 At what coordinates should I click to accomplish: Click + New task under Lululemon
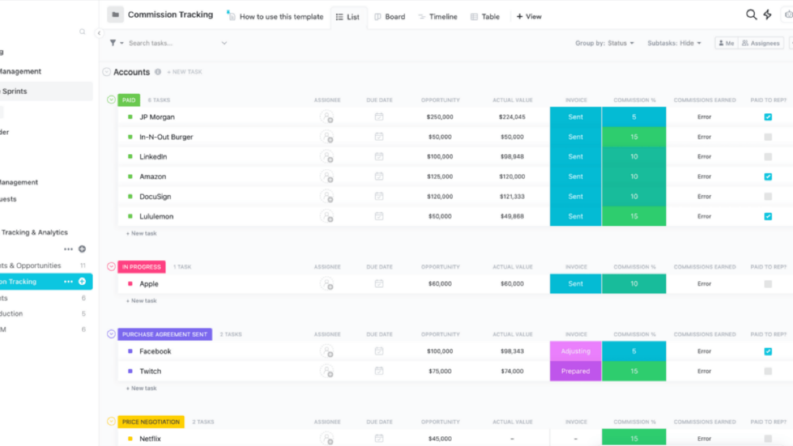(141, 233)
